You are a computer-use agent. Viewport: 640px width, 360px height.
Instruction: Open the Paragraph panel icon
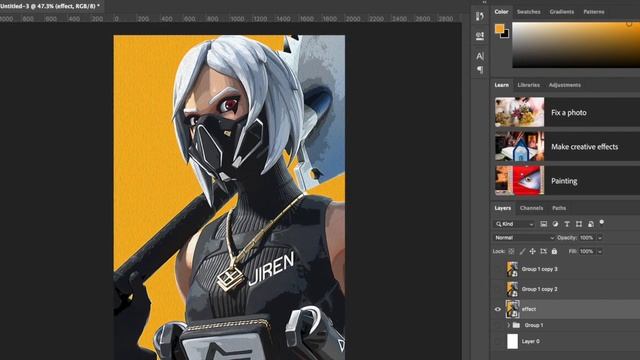480,70
